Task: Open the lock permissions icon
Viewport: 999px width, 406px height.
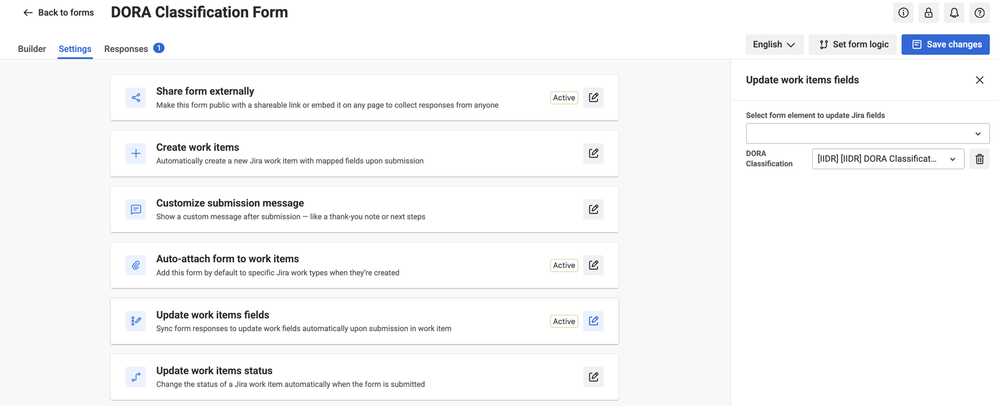Action: (x=928, y=13)
